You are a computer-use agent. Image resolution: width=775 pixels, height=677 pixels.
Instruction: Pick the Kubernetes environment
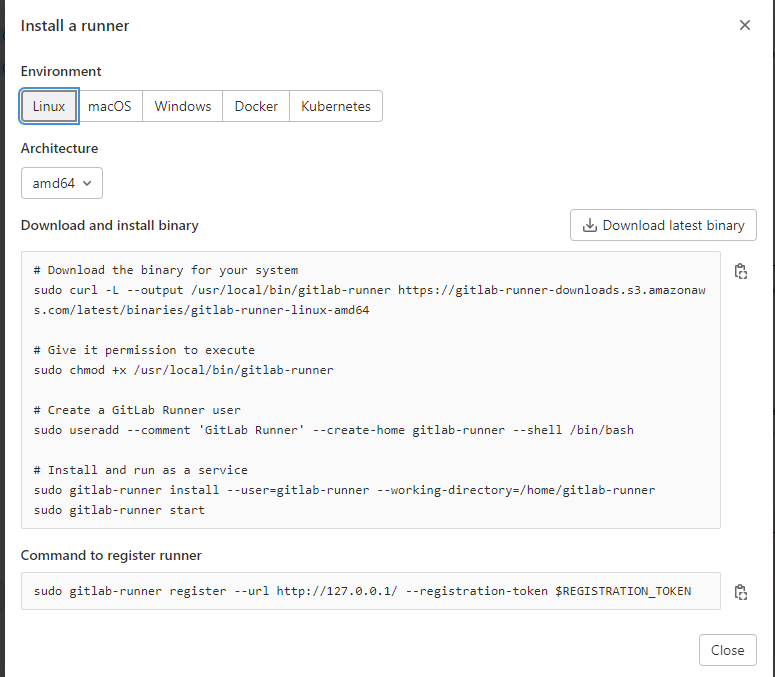coord(336,106)
